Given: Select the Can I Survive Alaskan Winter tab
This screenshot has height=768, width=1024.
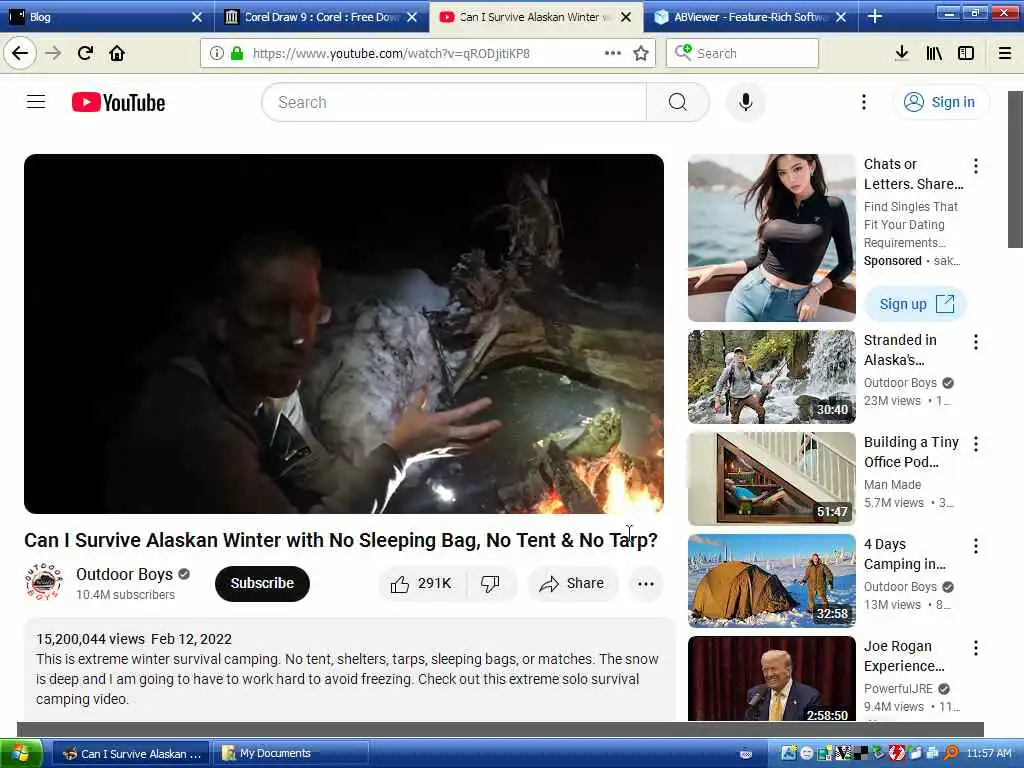Looking at the screenshot, I should click(536, 17).
